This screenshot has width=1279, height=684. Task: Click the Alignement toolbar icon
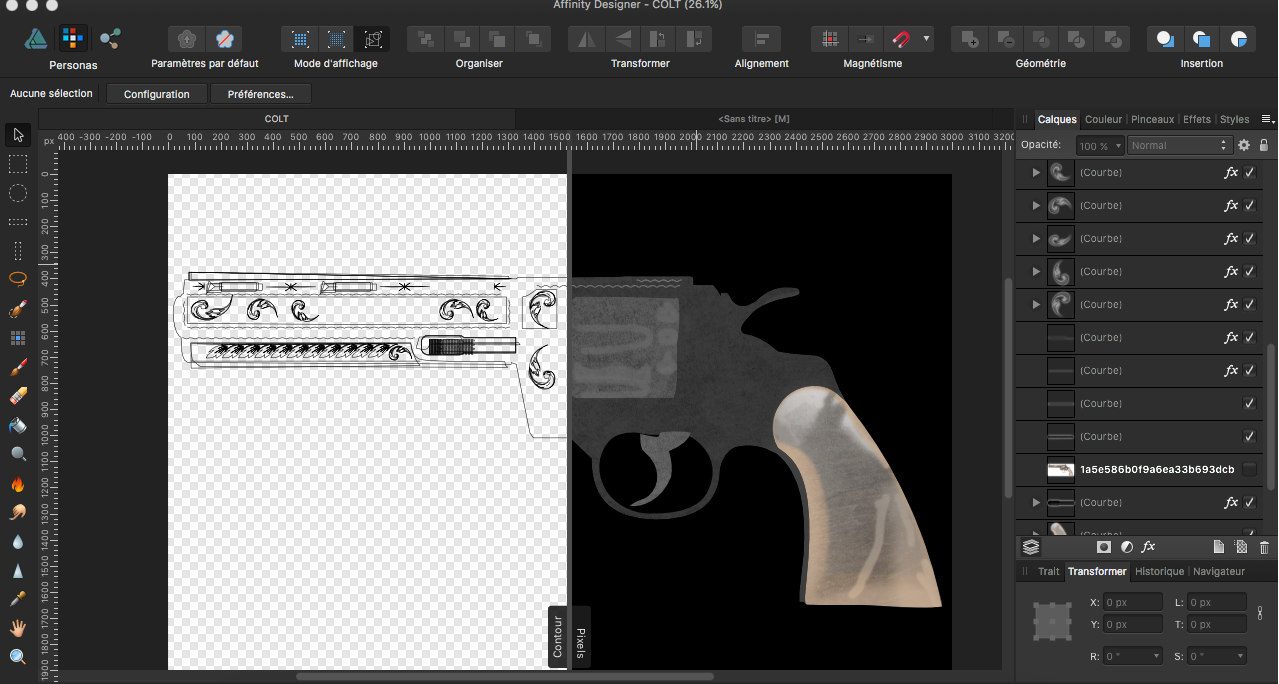pos(762,39)
